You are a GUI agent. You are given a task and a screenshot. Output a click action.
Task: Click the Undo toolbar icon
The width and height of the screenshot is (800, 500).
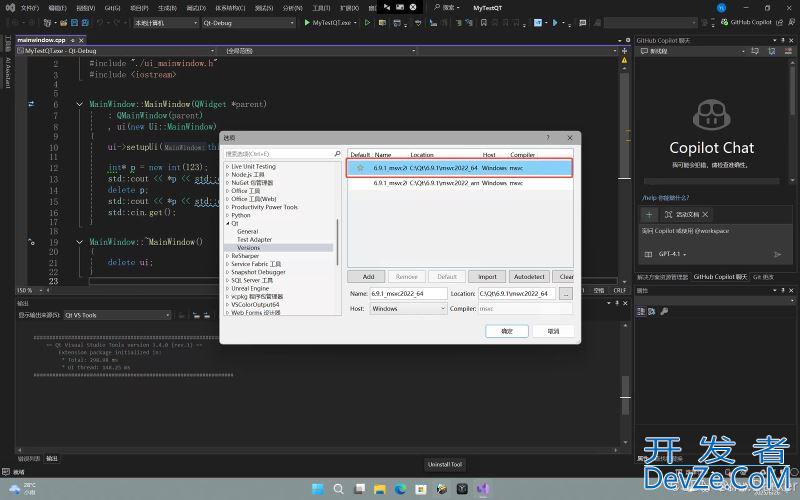[100, 23]
